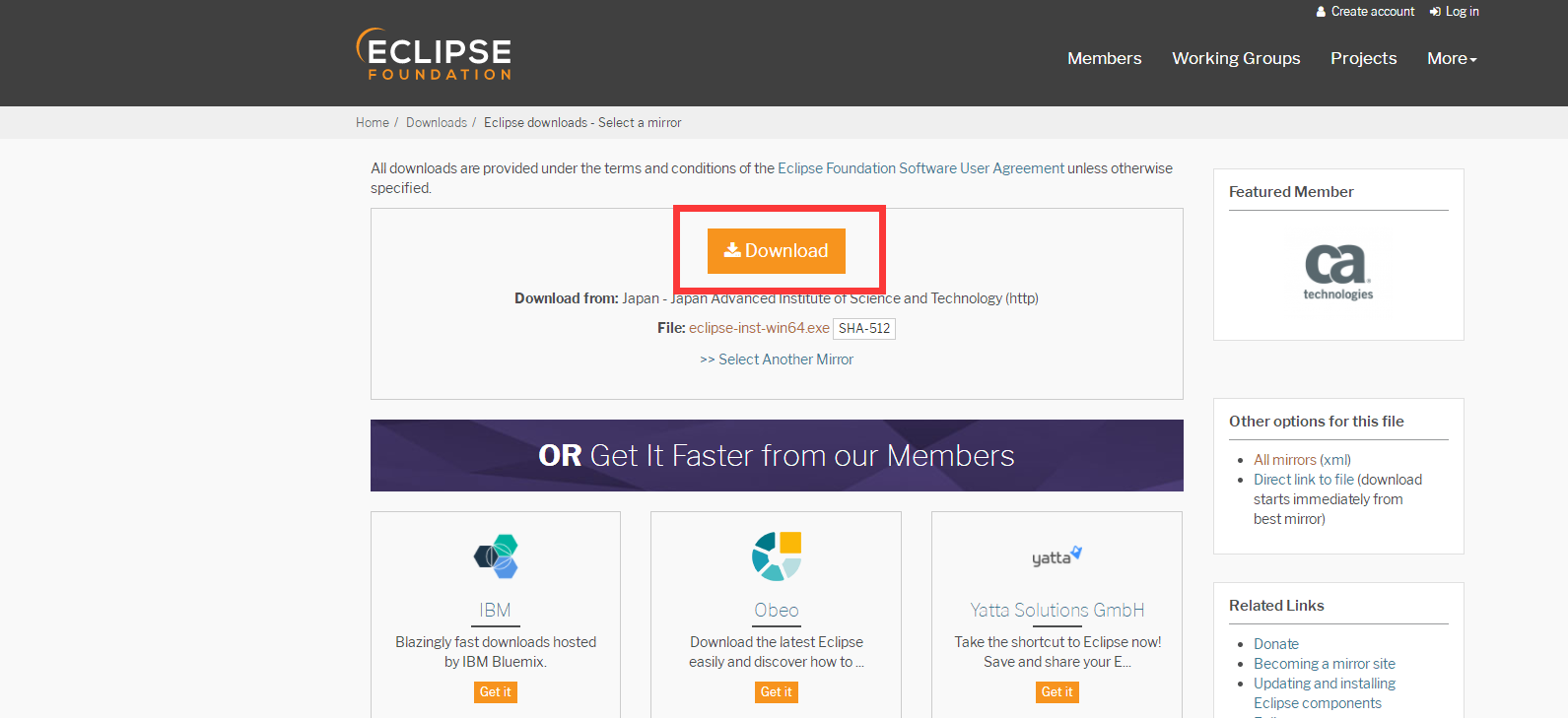Go to Home breadcrumb
The width and height of the screenshot is (1568, 718).
click(x=373, y=122)
